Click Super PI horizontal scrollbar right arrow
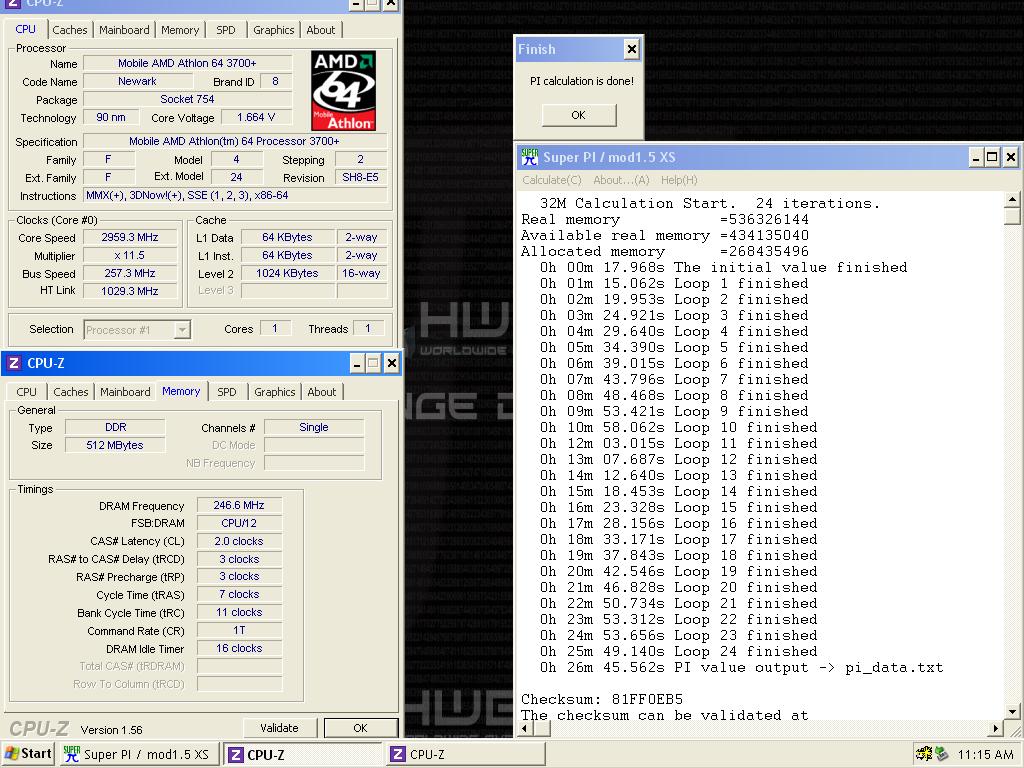Image resolution: width=1024 pixels, height=768 pixels. [996, 728]
